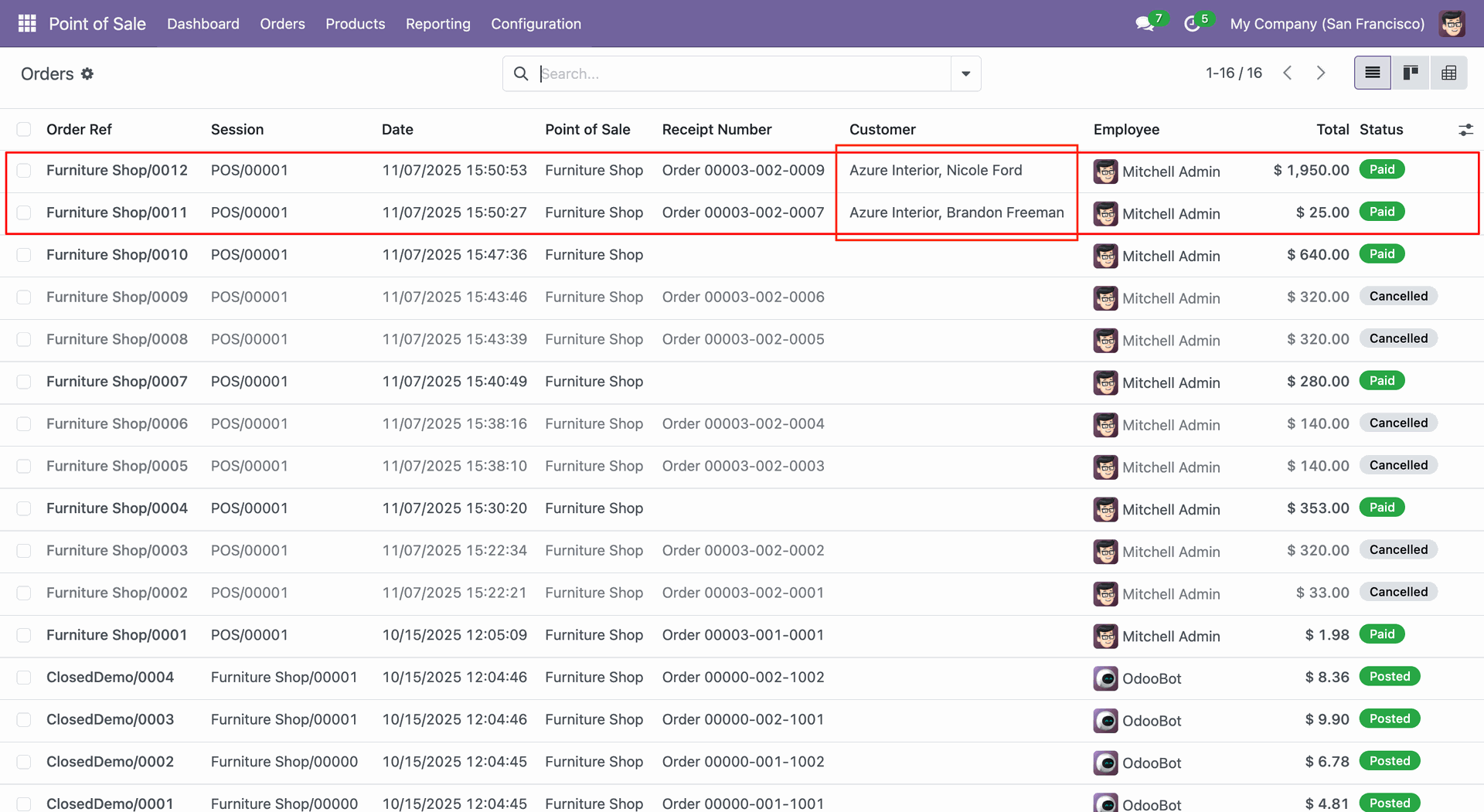Open the Configuration menu
This screenshot has width=1484, height=812.
536,24
